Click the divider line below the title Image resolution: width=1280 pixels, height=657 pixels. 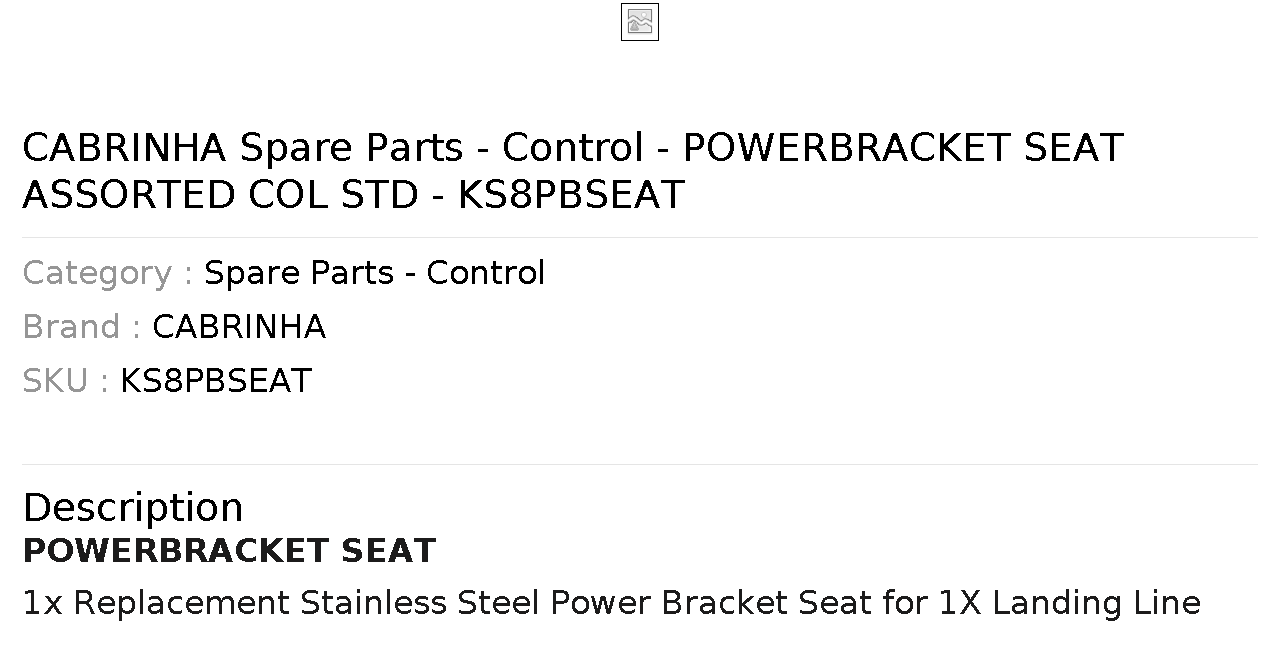[x=640, y=237]
